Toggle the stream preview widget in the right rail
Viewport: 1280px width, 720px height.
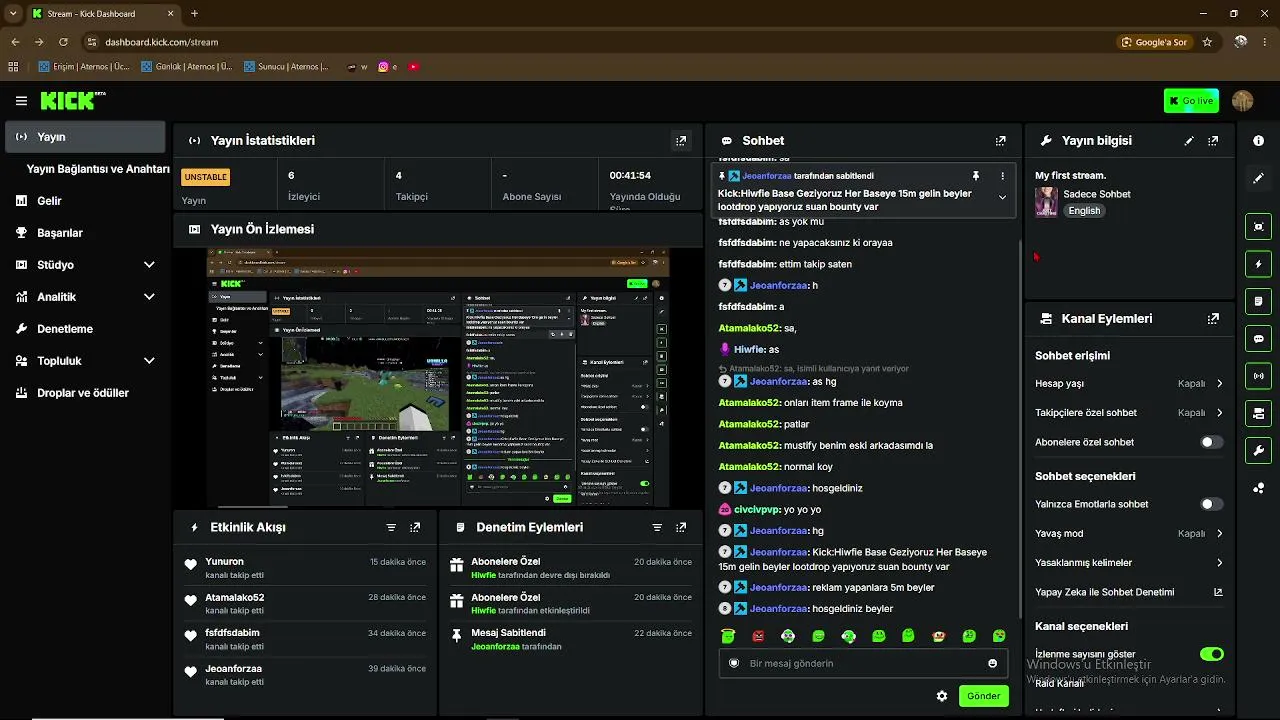click(x=1258, y=227)
